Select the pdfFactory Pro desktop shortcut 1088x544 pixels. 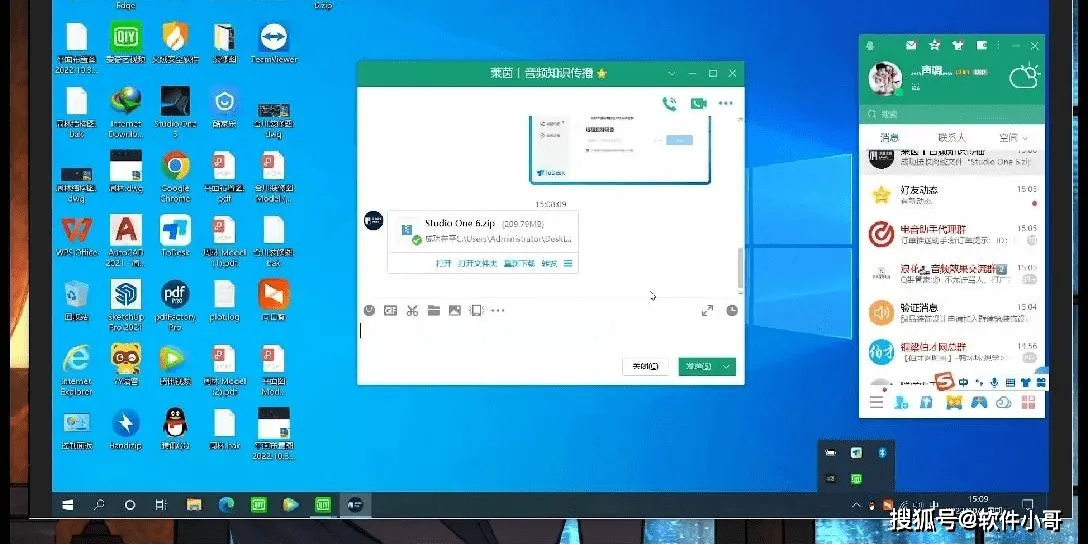point(176,305)
